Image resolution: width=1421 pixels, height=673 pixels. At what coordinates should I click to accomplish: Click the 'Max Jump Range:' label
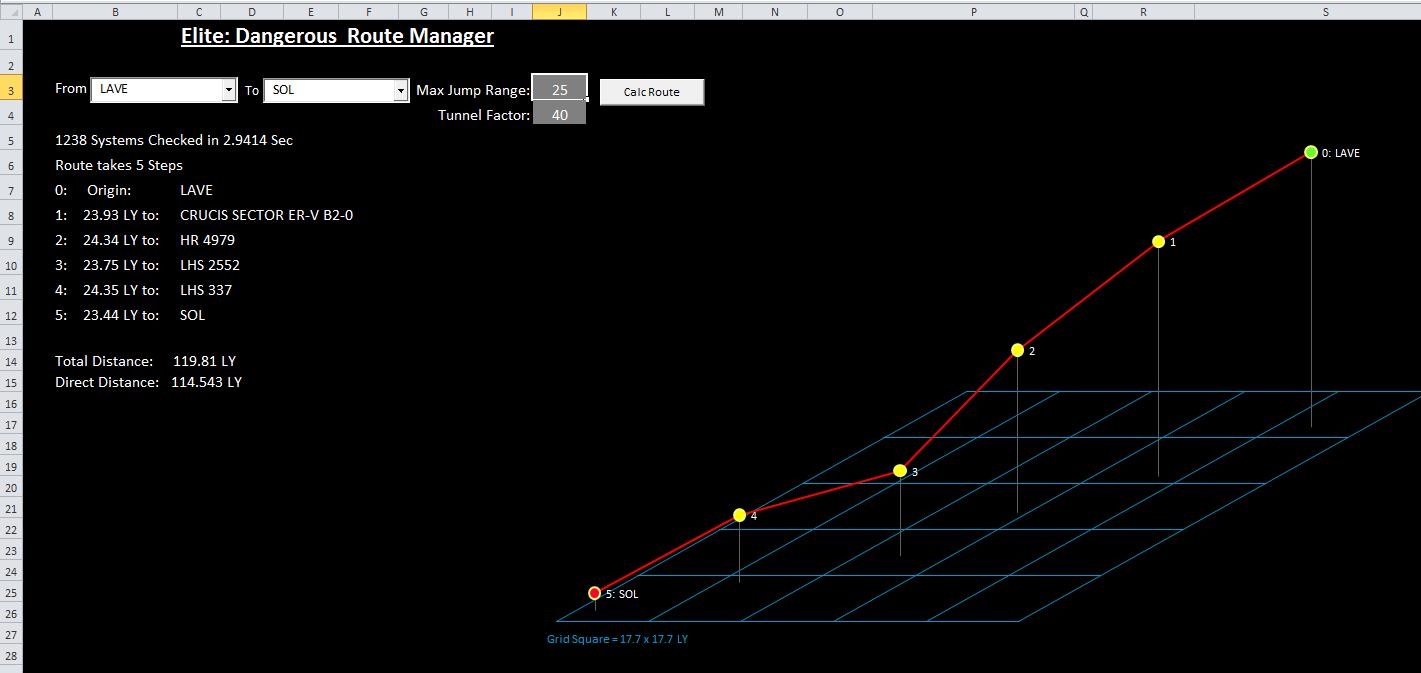(x=473, y=90)
